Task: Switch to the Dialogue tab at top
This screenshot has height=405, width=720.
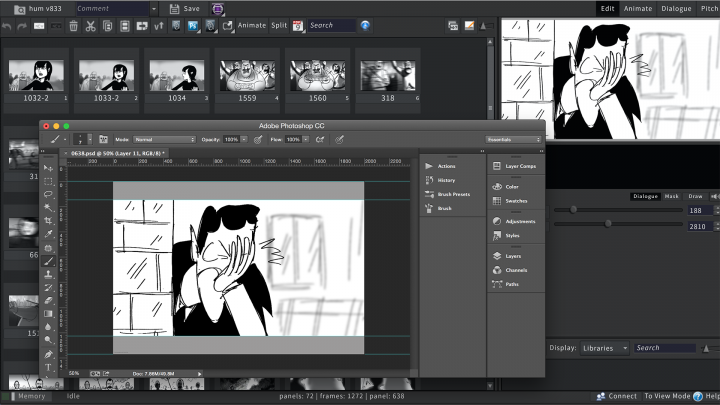Action: pos(676,8)
